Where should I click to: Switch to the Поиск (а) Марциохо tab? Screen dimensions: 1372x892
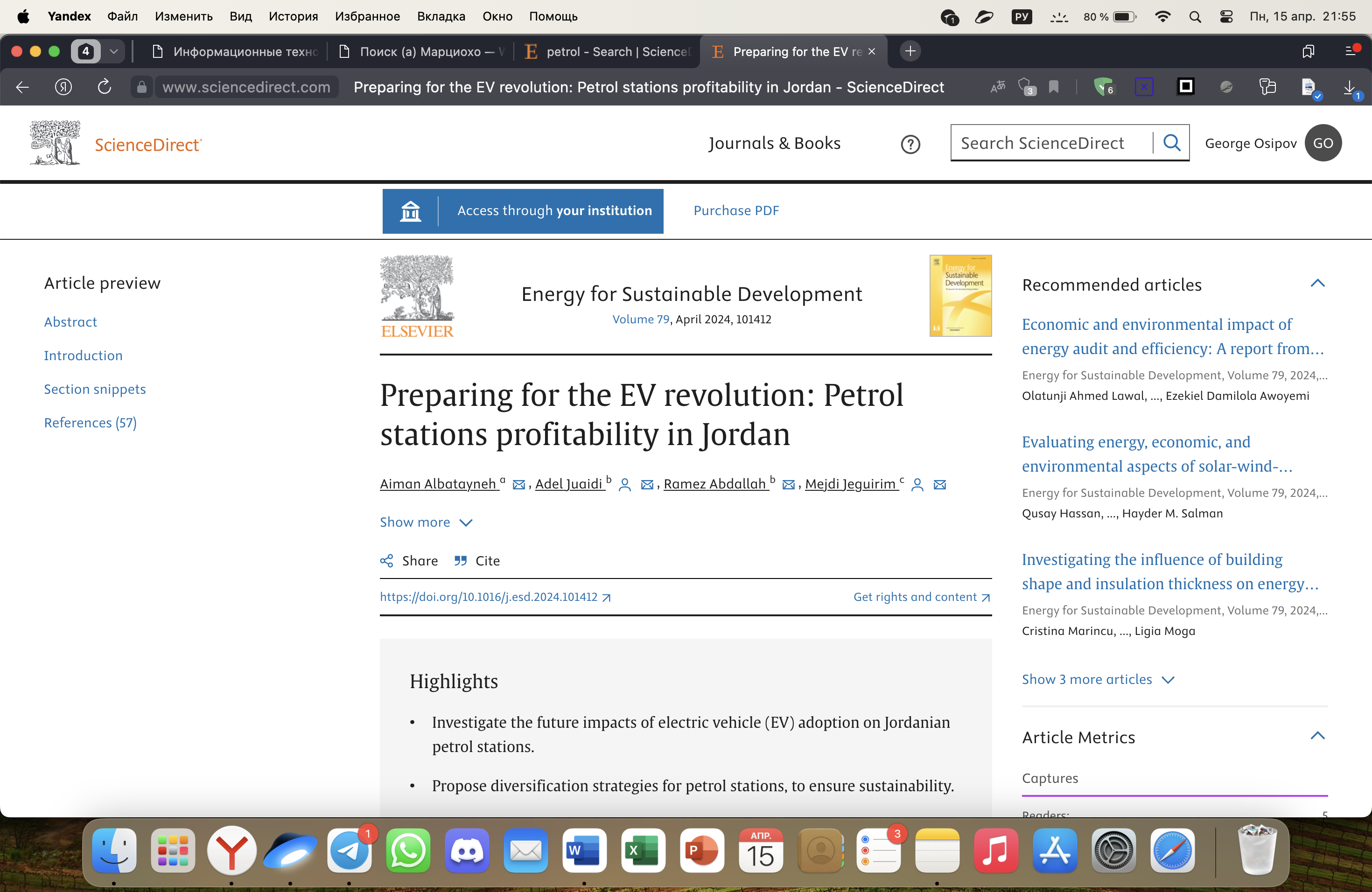pyautogui.click(x=421, y=52)
